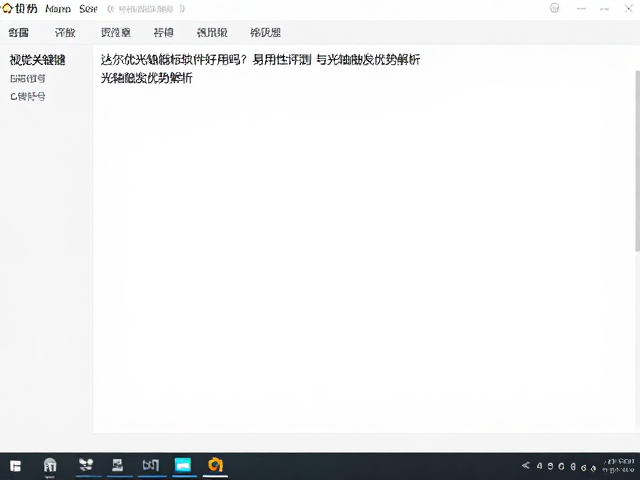Viewport: 640px width, 480px height.
Task: Minimize the application window
Action: click(581, 9)
